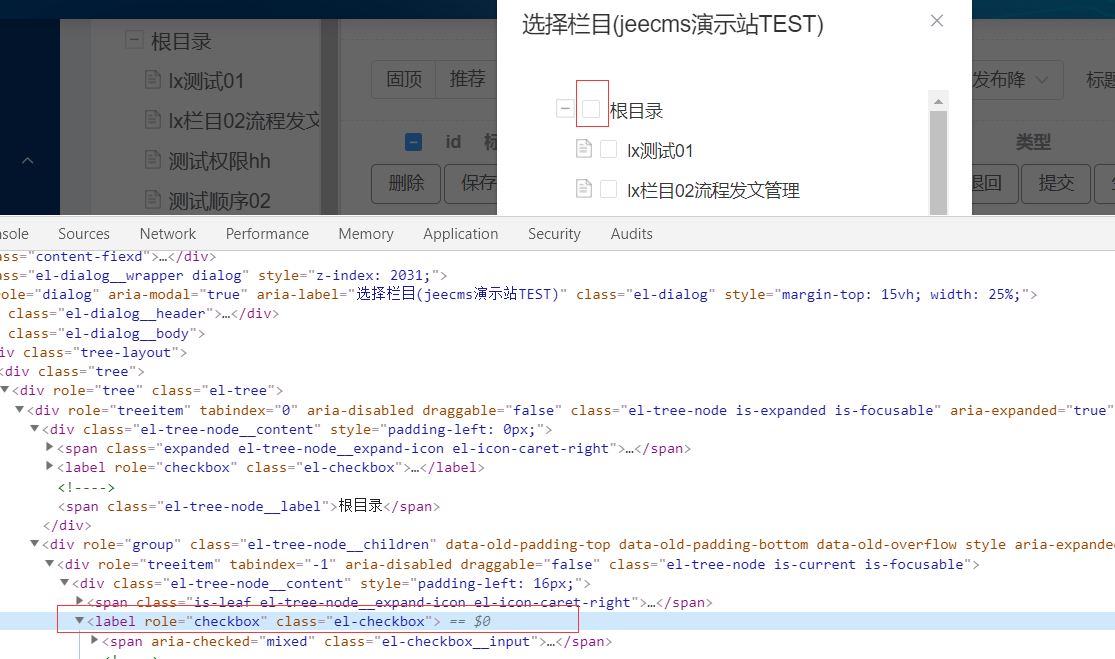This screenshot has width=1115, height=659.
Task: Click the 保存 button
Action: coord(471,183)
